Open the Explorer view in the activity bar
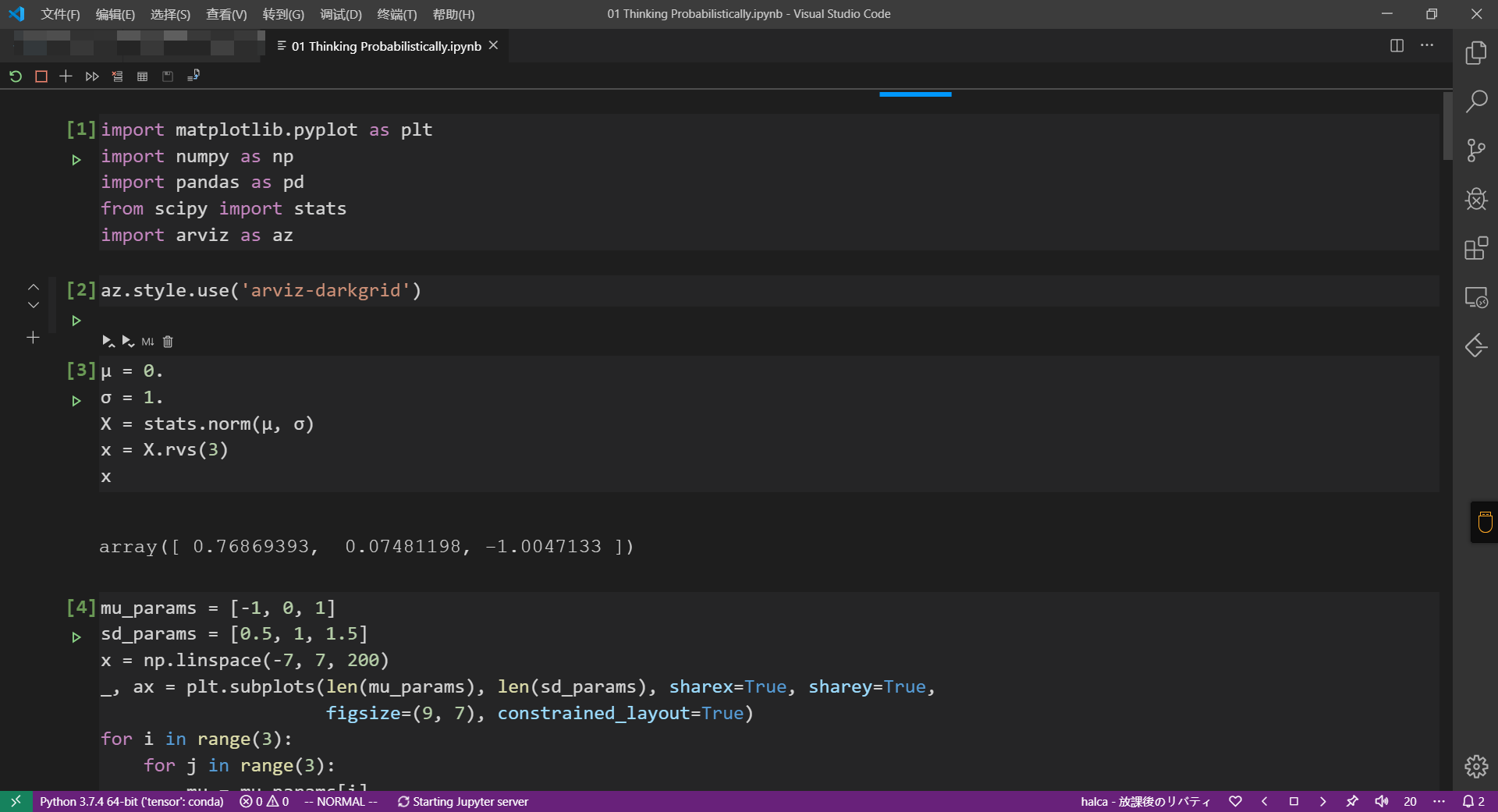 [x=1475, y=53]
